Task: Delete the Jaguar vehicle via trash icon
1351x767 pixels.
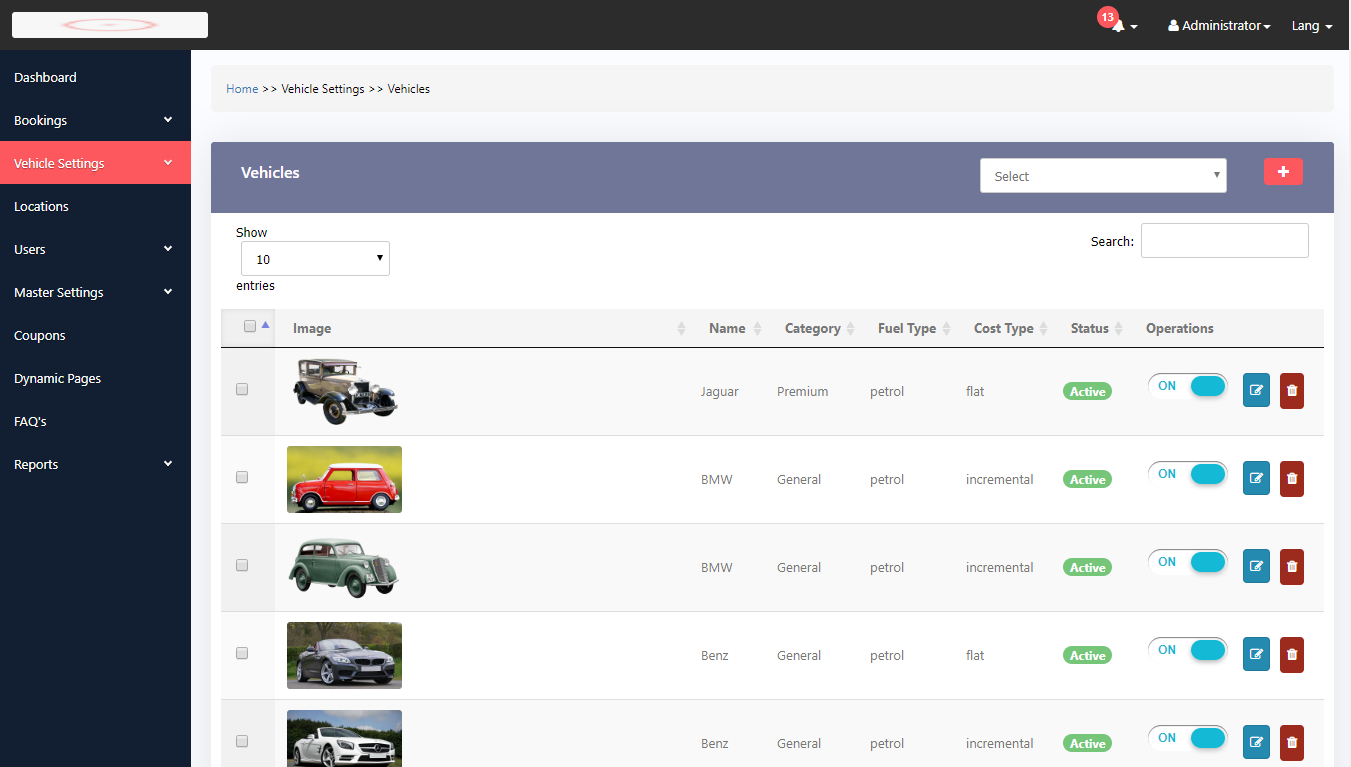Action: (1292, 390)
